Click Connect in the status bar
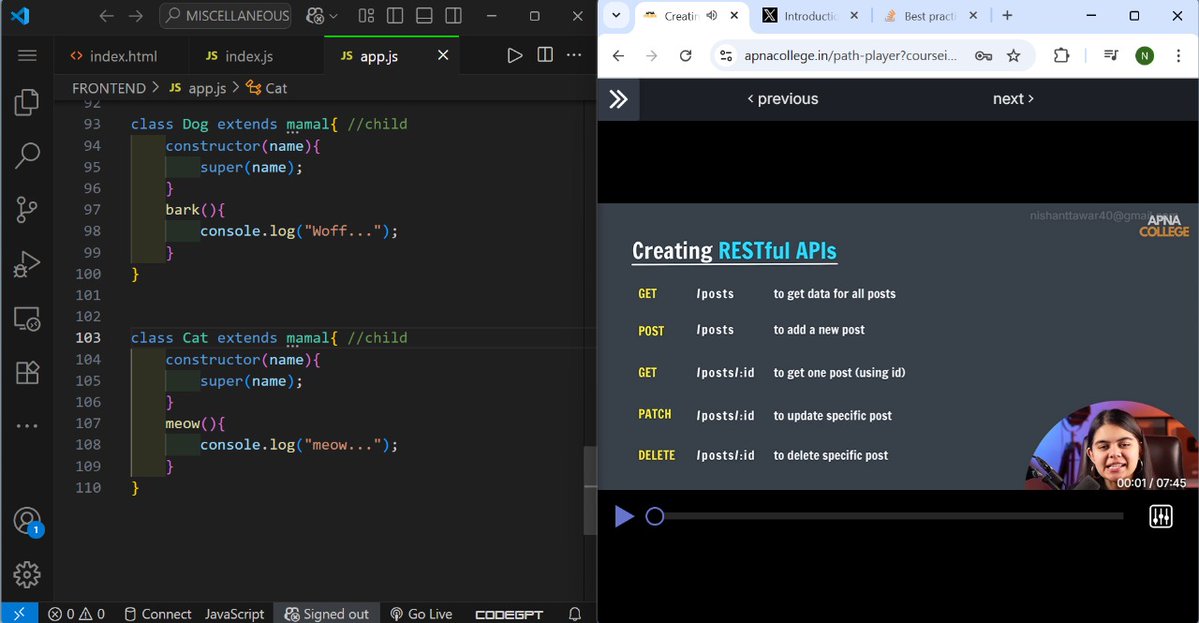1199x623 pixels. tap(158, 614)
